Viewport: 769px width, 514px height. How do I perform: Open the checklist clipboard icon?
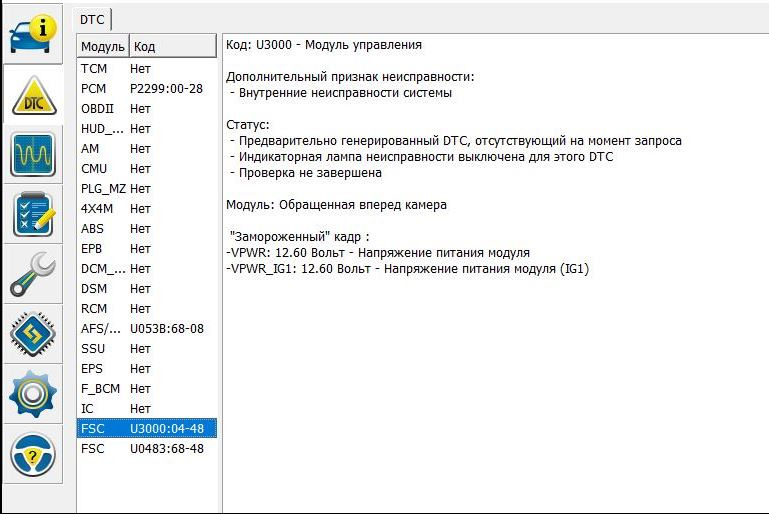[x=32, y=215]
